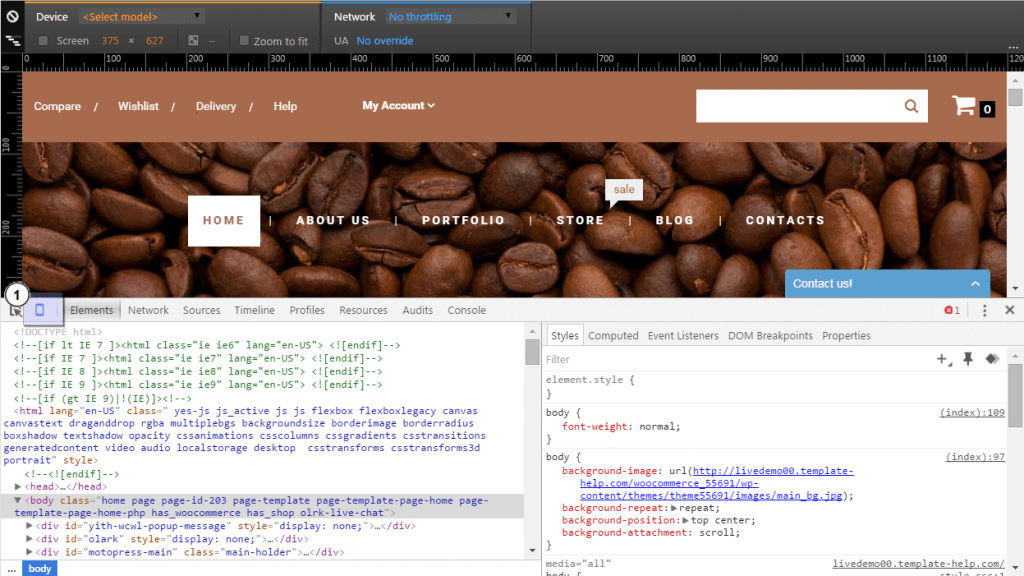The width and height of the screenshot is (1024, 576).
Task: Collapse the Contact us chat widget
Action: pos(975,283)
